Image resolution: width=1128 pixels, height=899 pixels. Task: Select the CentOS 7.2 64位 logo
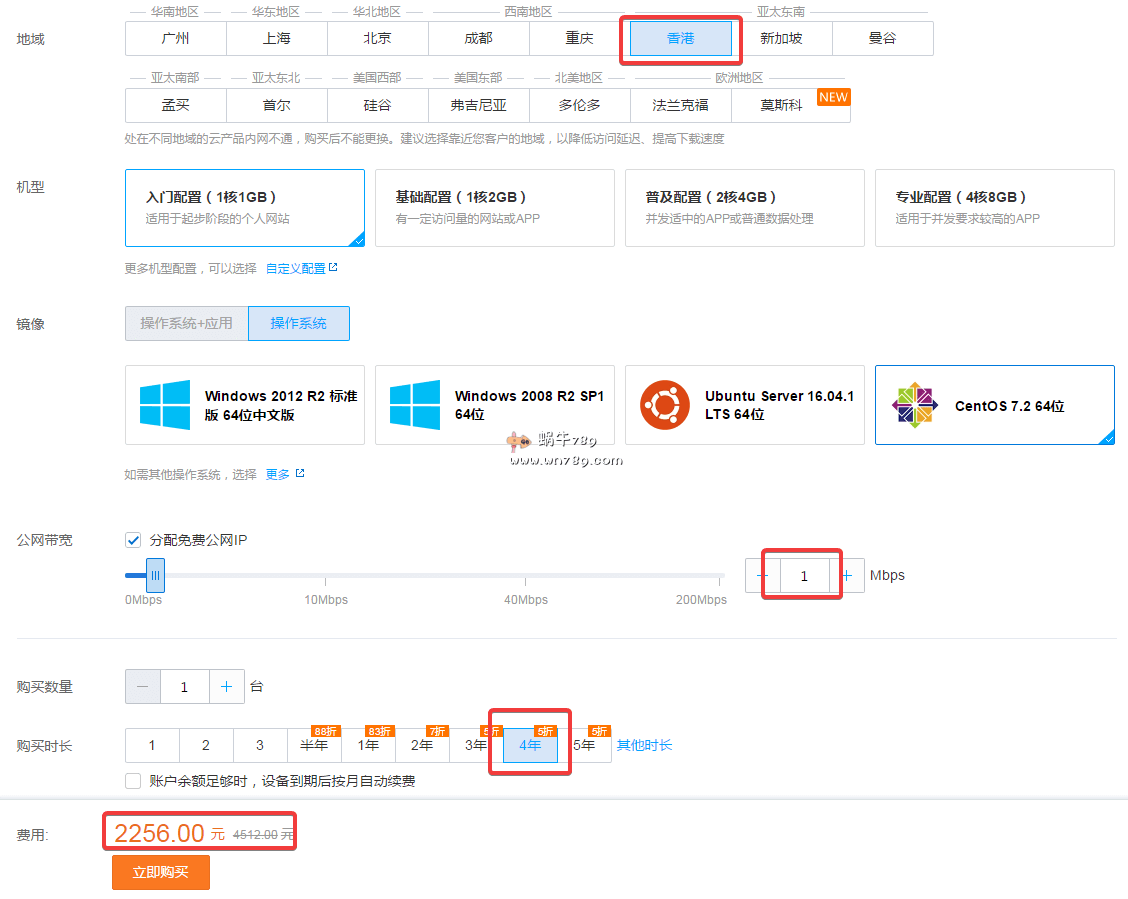click(x=915, y=405)
